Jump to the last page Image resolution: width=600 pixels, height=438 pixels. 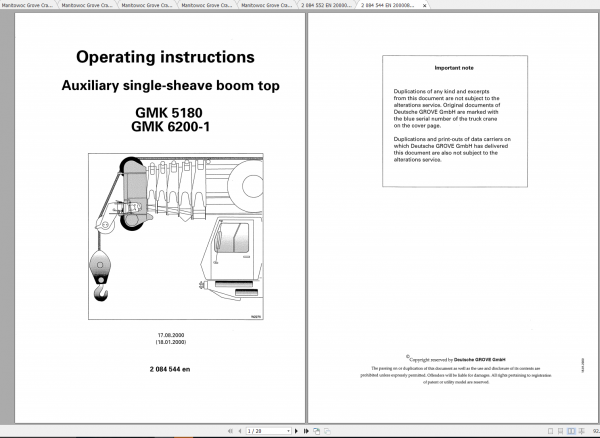(x=306, y=431)
